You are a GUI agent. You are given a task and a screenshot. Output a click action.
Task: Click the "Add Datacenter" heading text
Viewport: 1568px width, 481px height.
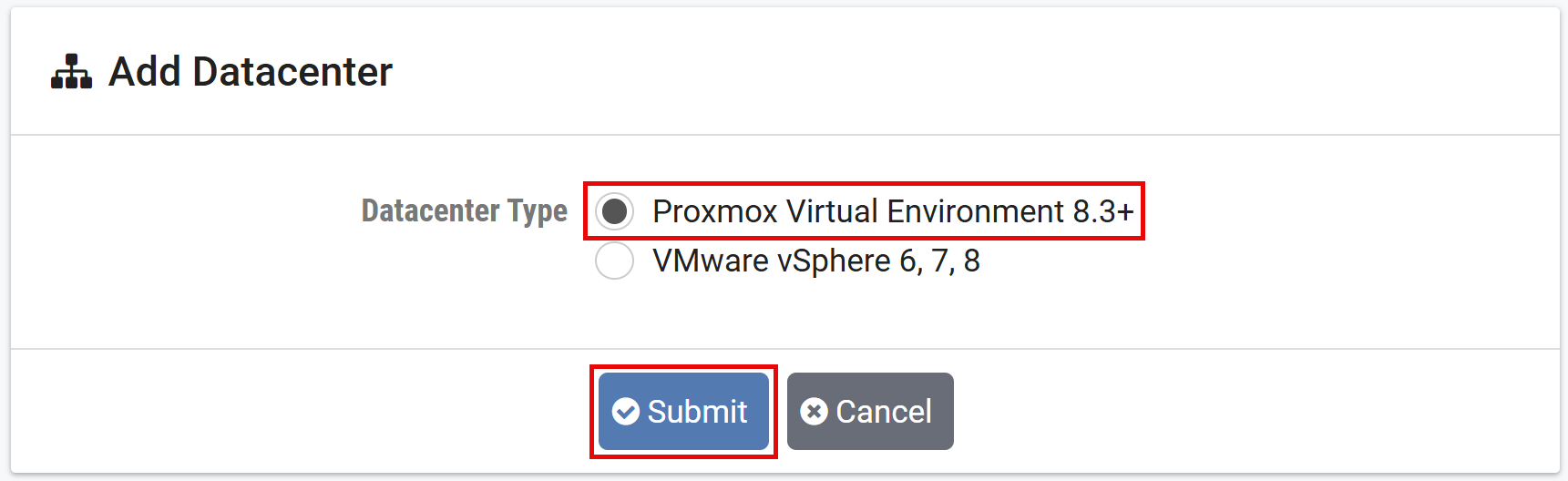251,72
